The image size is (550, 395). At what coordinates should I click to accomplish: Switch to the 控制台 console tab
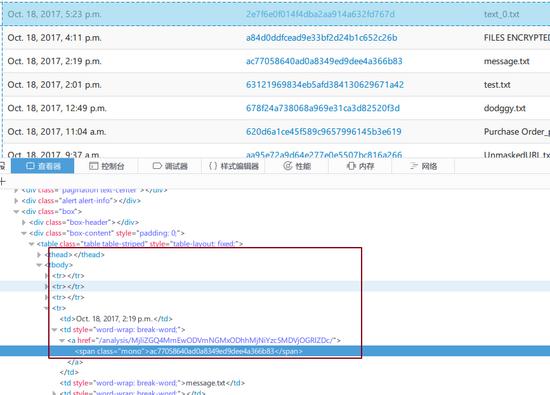click(x=107, y=166)
